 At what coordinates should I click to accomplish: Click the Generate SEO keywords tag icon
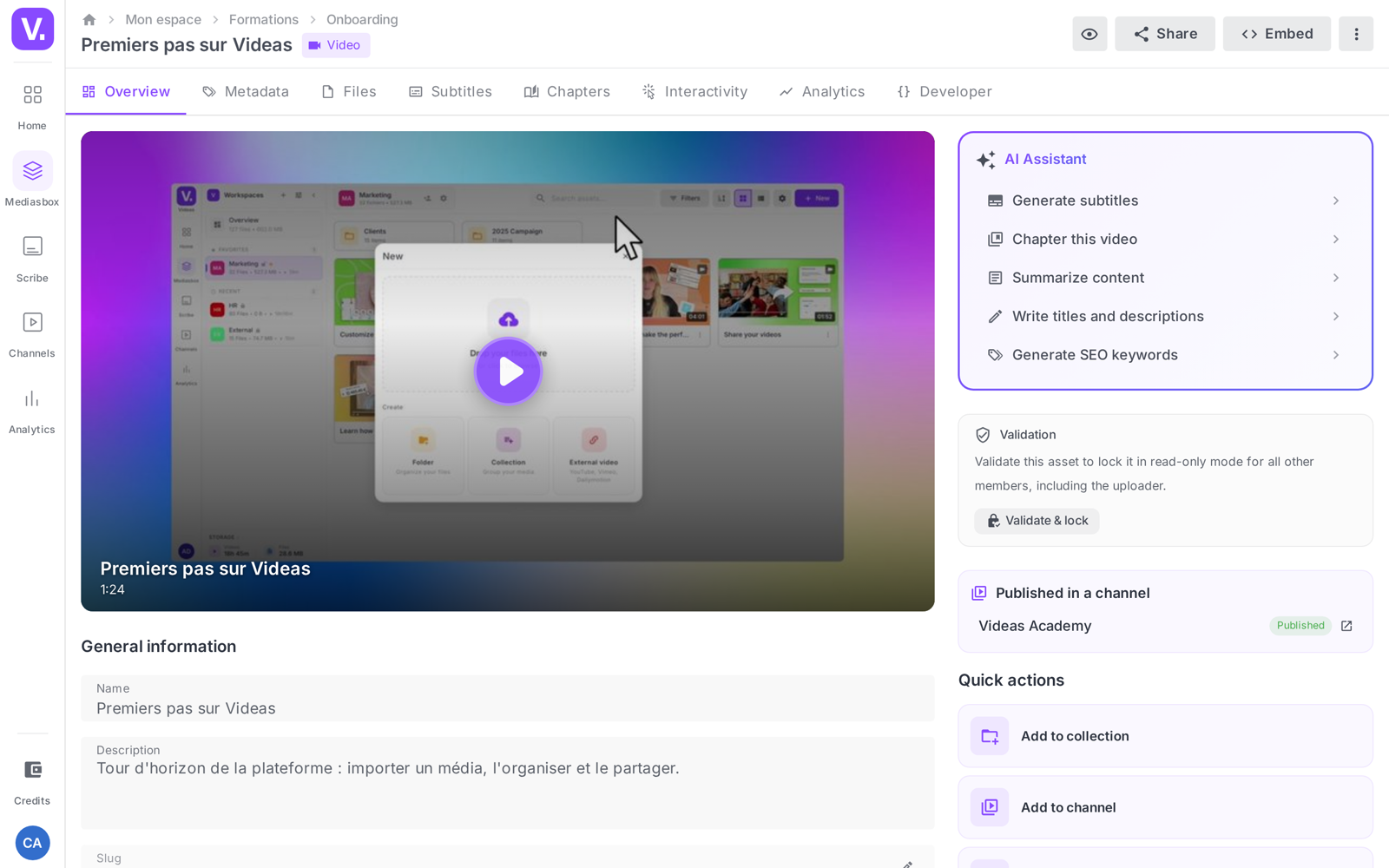coord(995,355)
